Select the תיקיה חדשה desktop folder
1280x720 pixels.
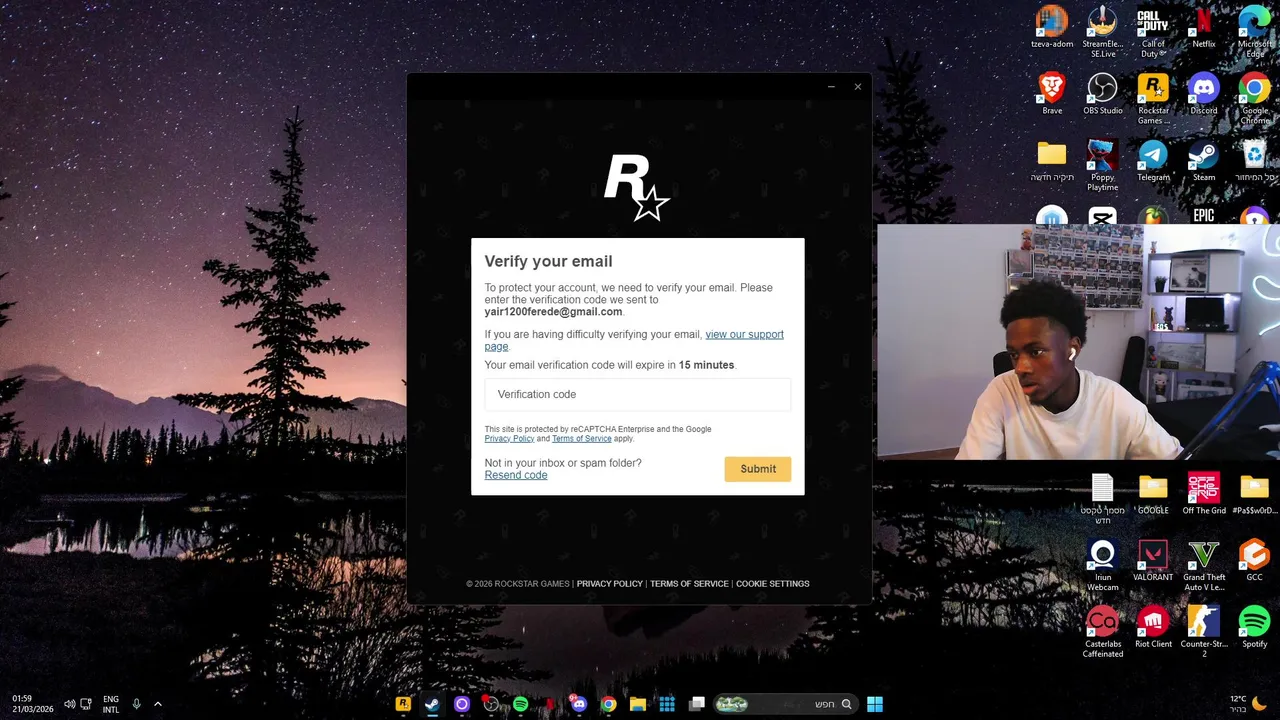coord(1052,161)
